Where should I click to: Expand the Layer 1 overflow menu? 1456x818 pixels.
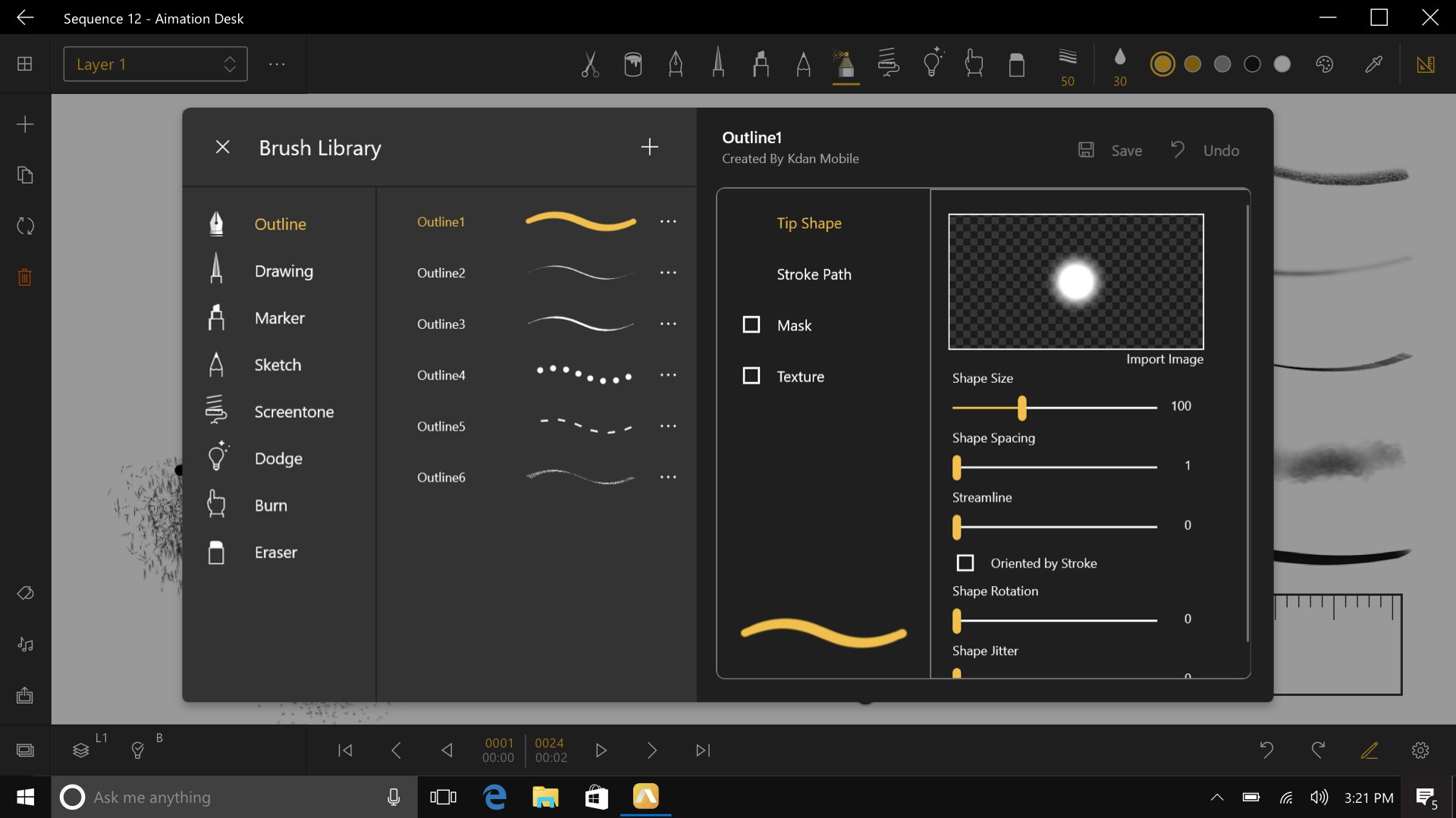[x=277, y=64]
